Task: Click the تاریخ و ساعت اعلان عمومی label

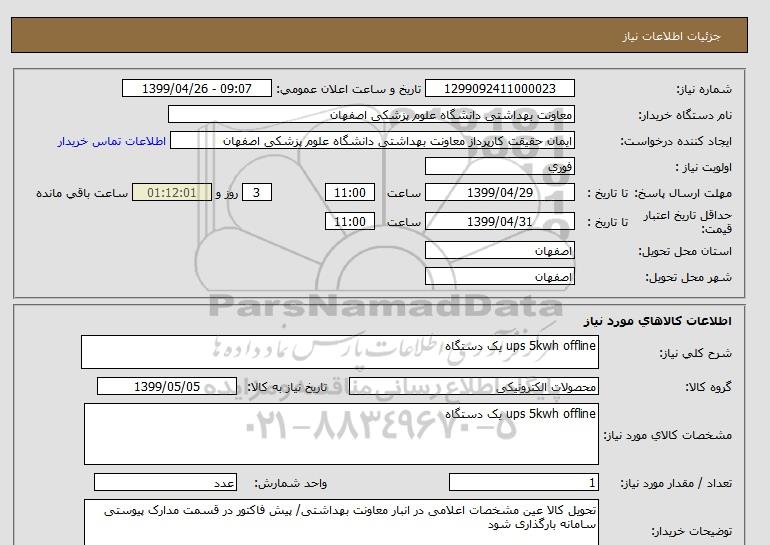Action: 349,89
